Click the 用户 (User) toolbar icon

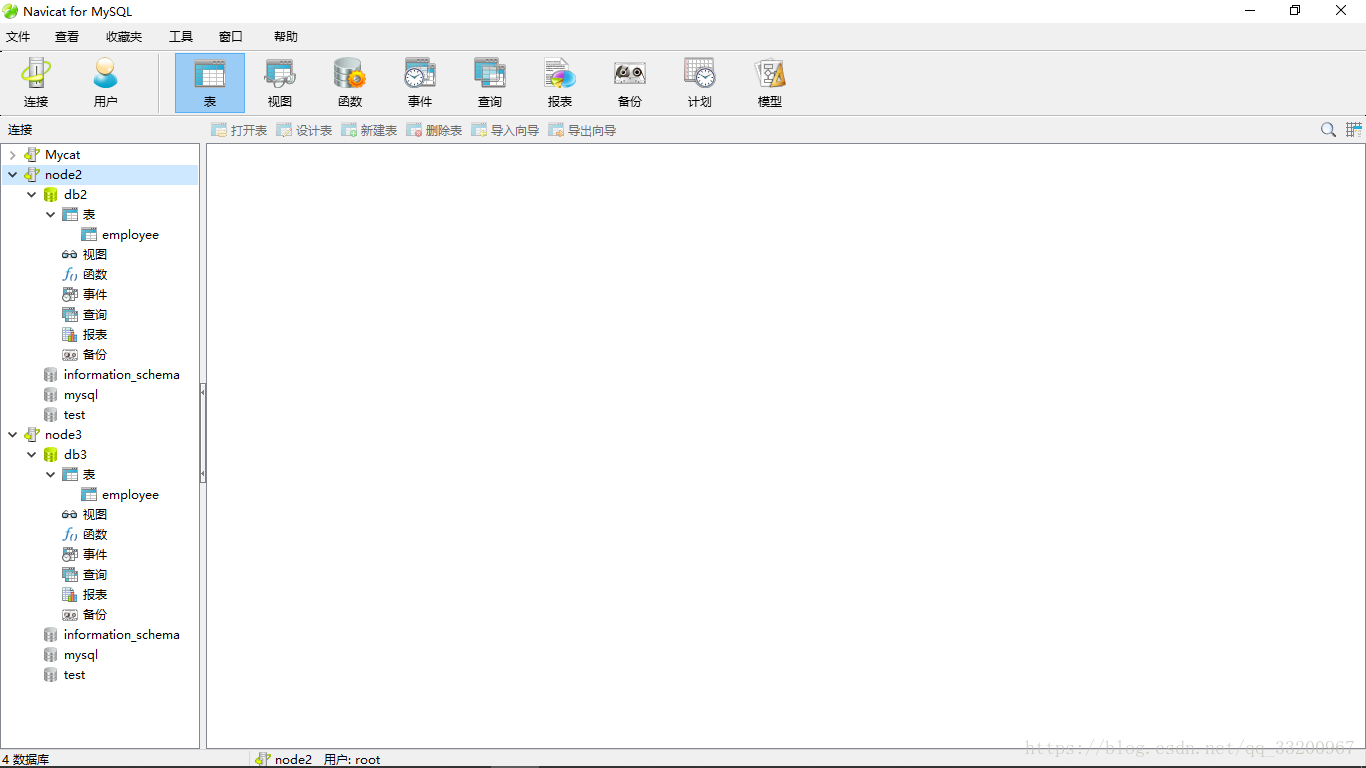coord(105,82)
